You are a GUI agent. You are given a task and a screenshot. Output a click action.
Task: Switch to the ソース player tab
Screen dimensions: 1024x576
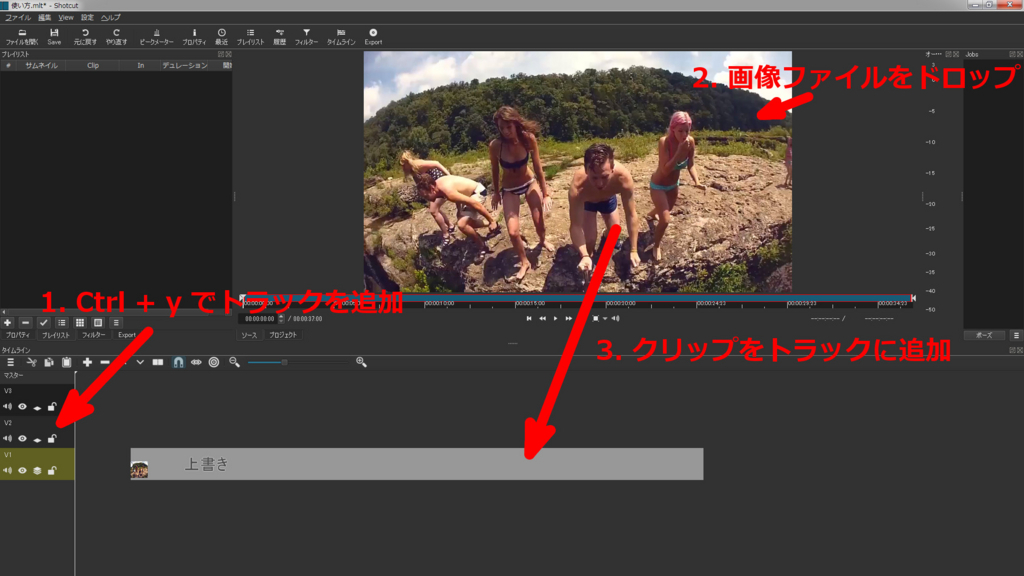[x=249, y=335]
